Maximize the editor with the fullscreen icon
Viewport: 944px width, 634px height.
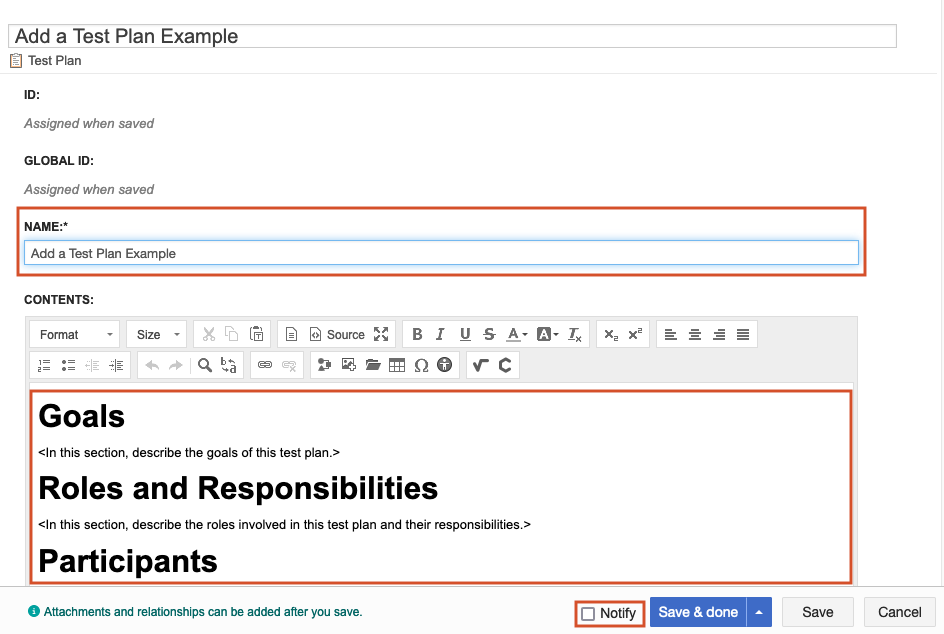(381, 334)
